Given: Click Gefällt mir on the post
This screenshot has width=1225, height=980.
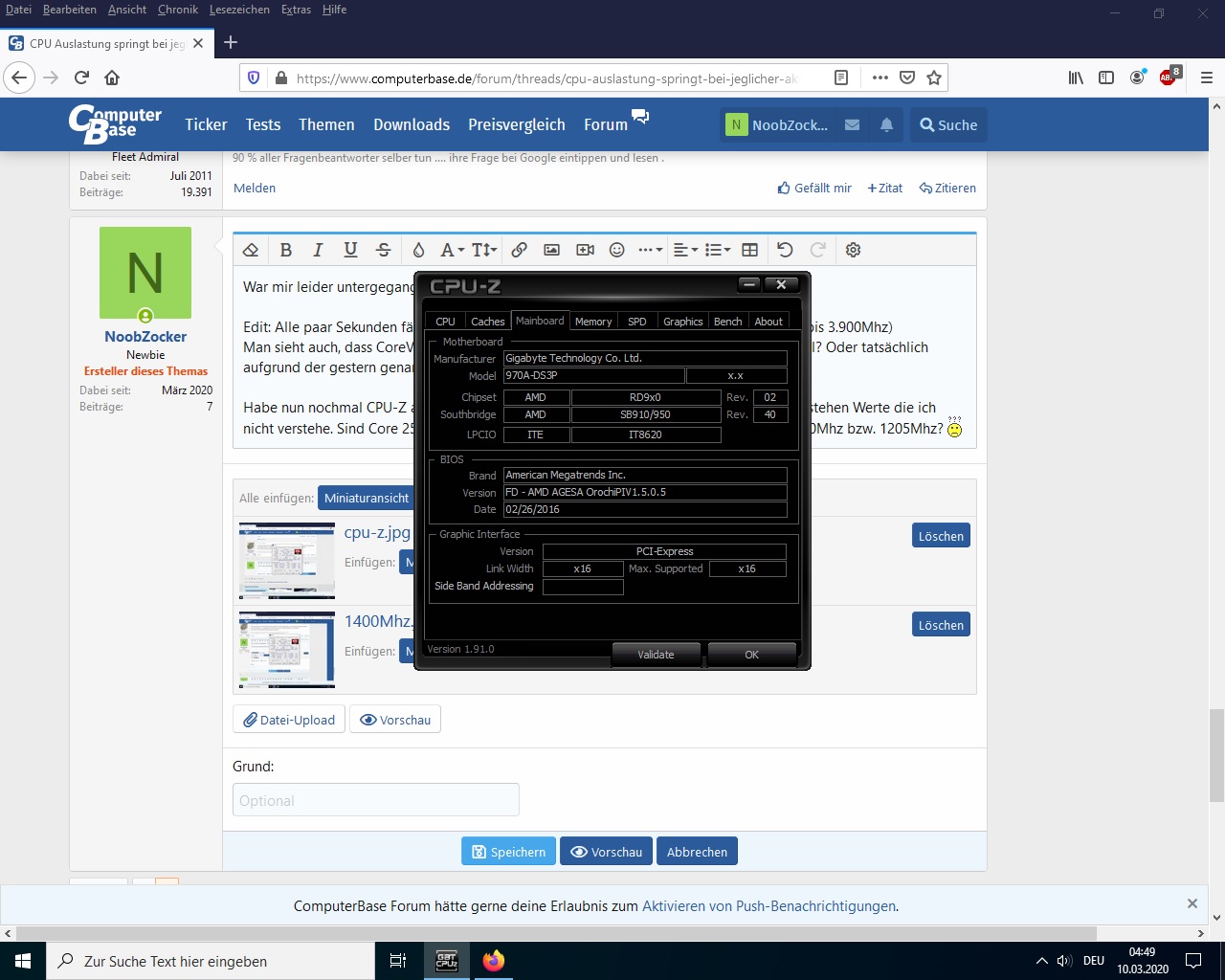Looking at the screenshot, I should 814,188.
